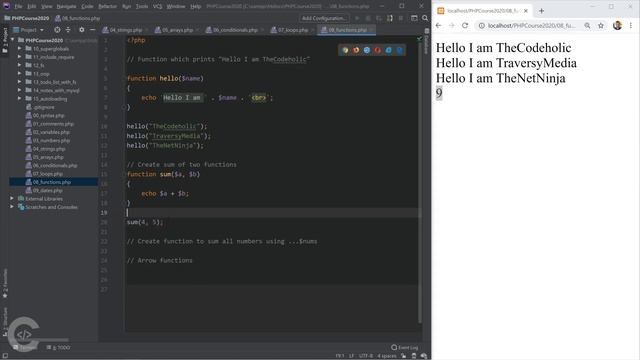Open in Safari from editor browser icons
The image size is (640, 360).
coord(367,50)
